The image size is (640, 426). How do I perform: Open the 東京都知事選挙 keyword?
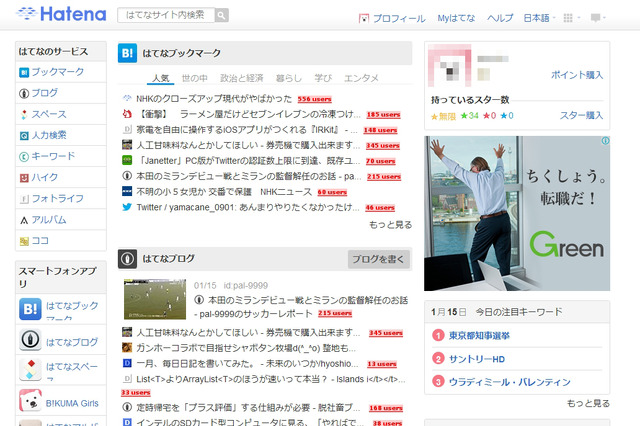(x=479, y=335)
